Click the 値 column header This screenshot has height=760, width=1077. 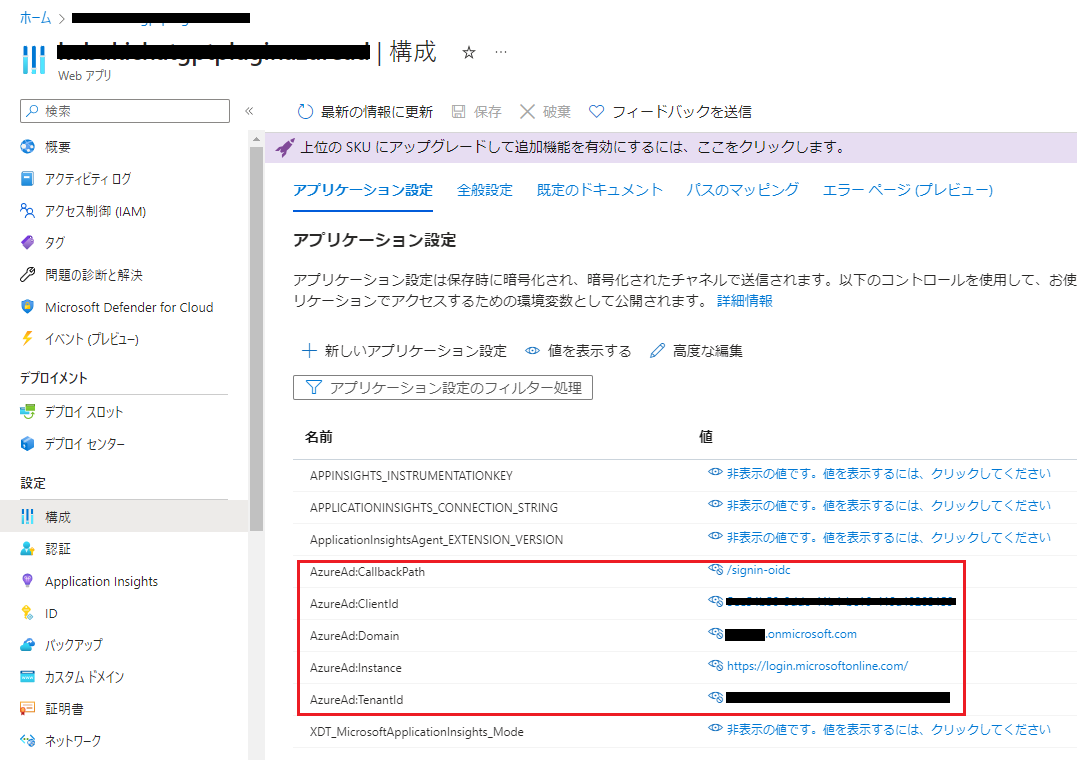[x=706, y=436]
